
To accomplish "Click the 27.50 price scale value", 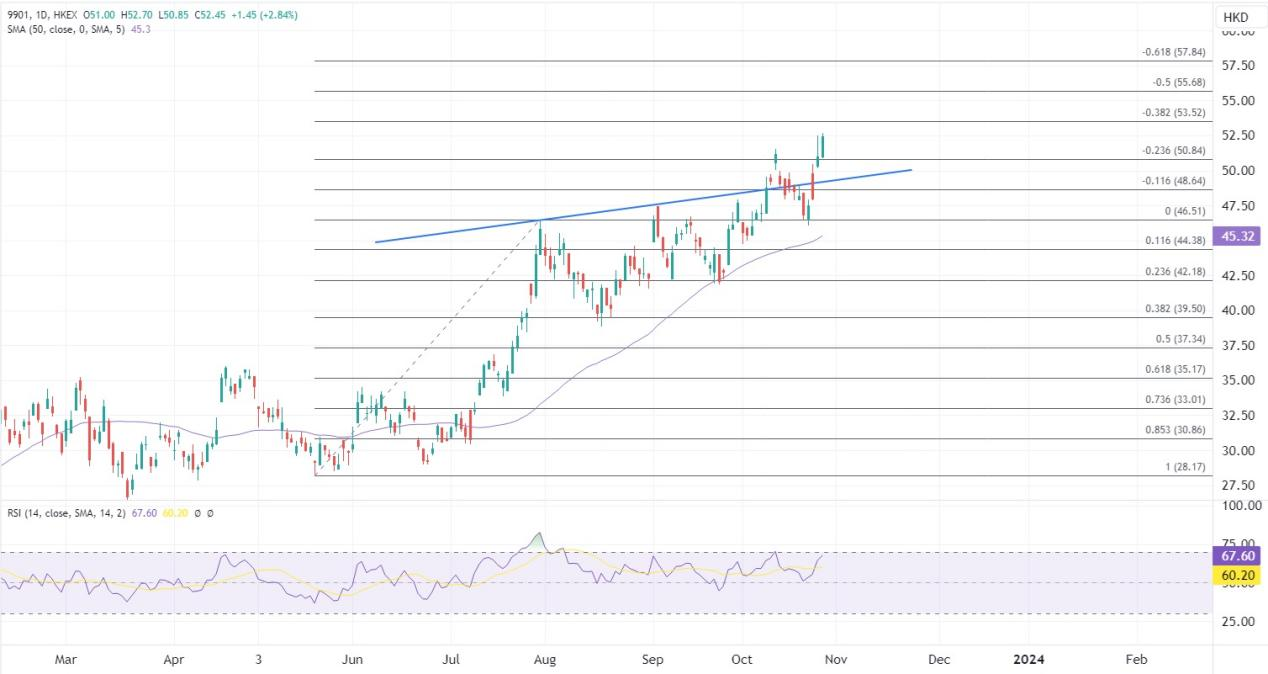I will pyautogui.click(x=1239, y=486).
